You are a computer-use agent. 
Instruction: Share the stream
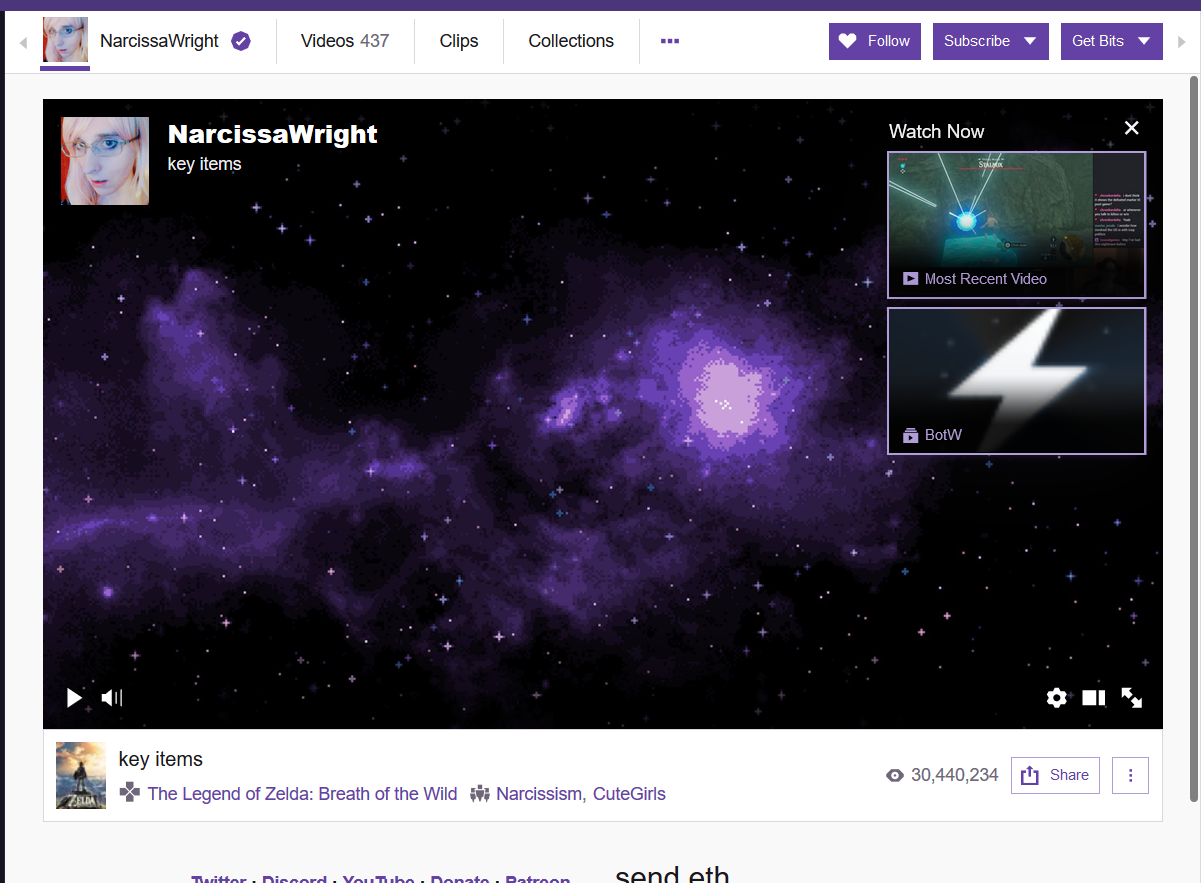click(1056, 775)
